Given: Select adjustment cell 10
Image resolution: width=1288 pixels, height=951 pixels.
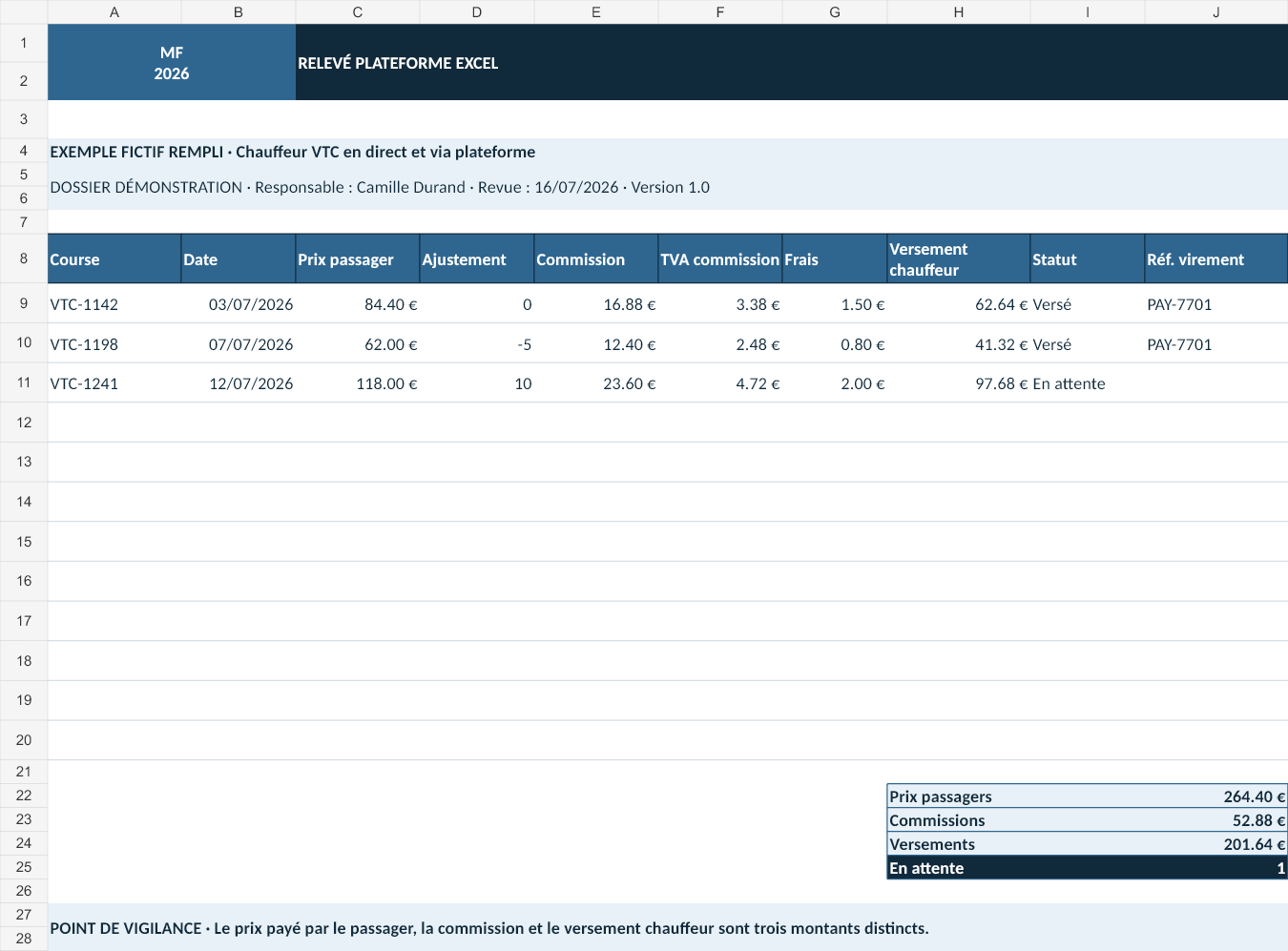Looking at the screenshot, I should click(x=477, y=383).
